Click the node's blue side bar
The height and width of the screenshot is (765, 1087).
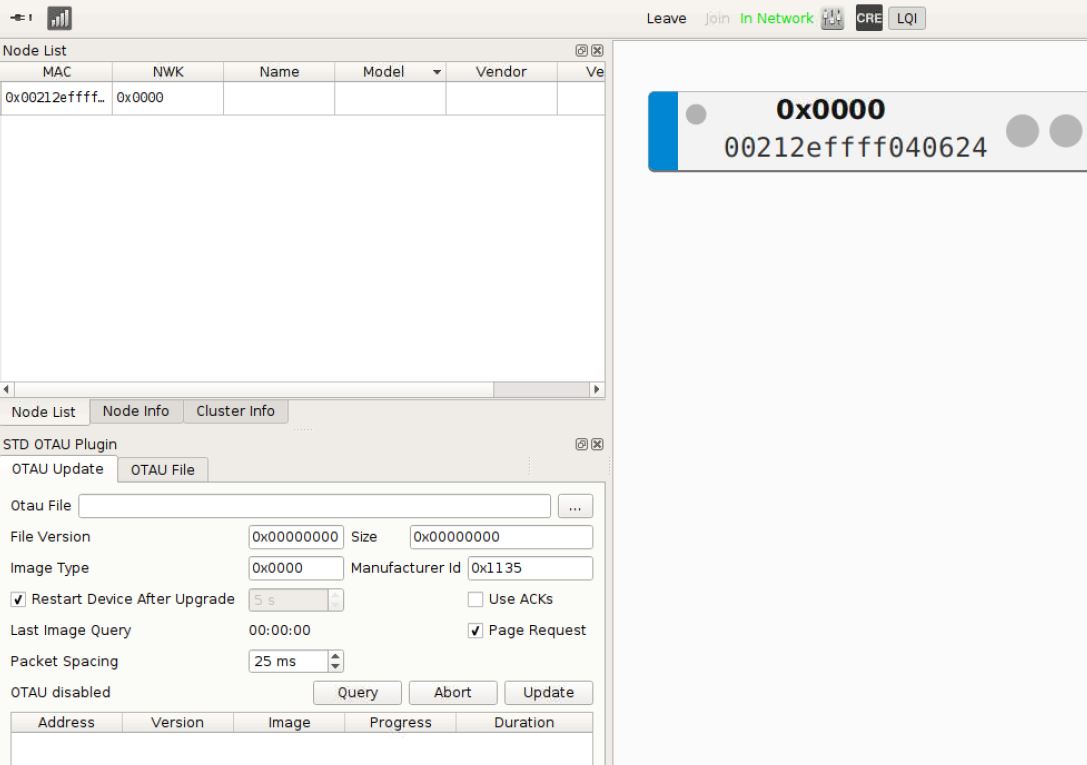coord(663,131)
